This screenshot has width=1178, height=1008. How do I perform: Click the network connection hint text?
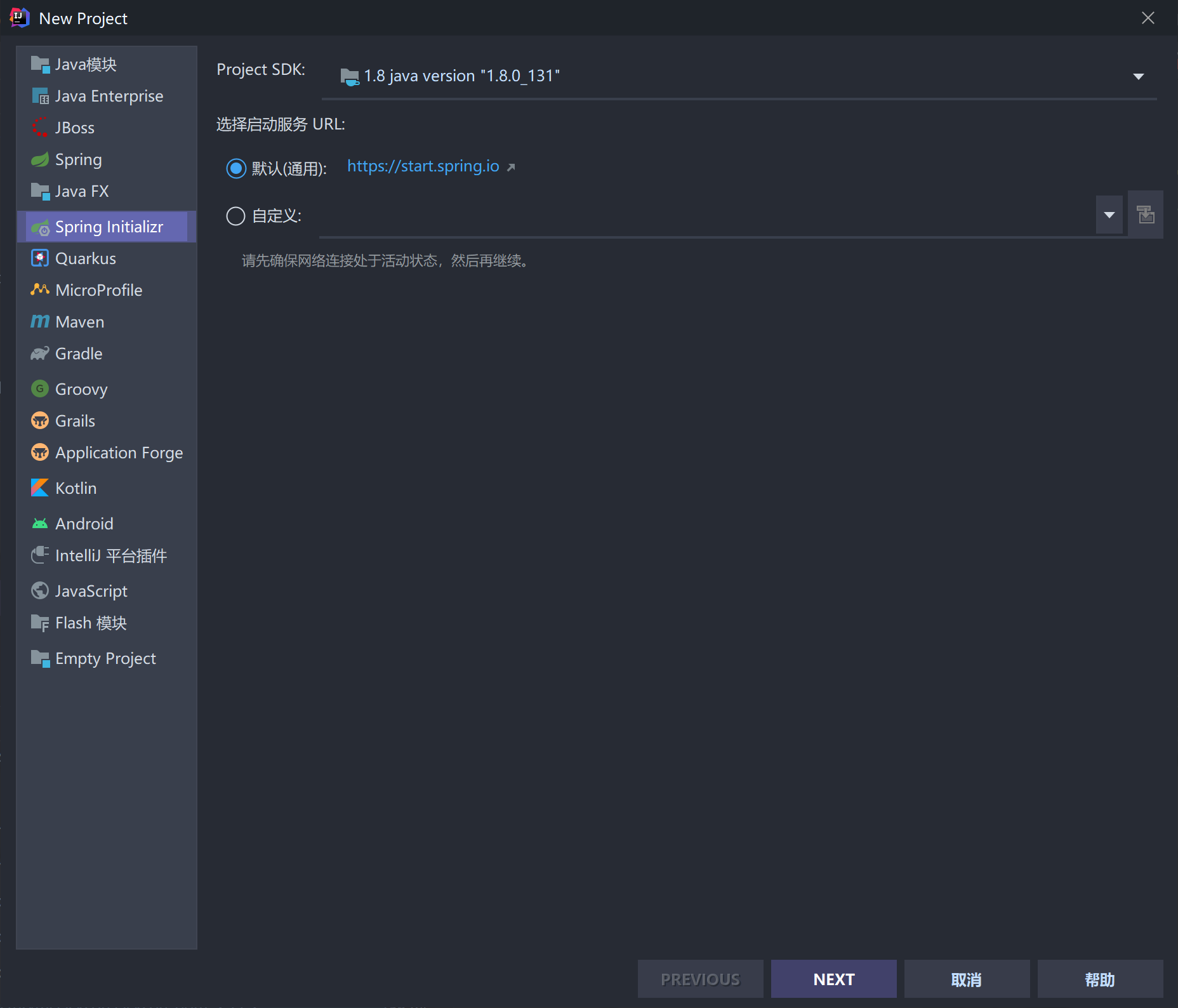[386, 261]
